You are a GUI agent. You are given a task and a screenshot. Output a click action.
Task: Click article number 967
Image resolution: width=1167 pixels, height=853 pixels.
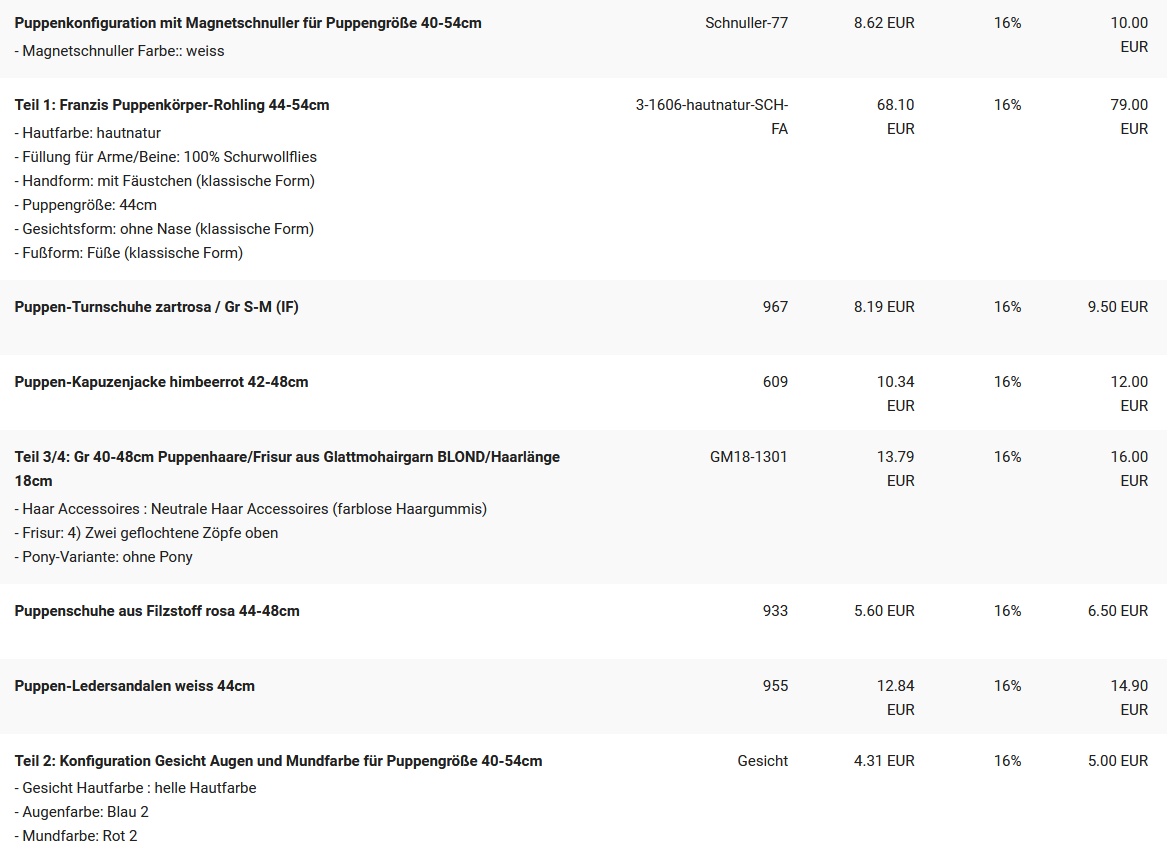(x=775, y=307)
